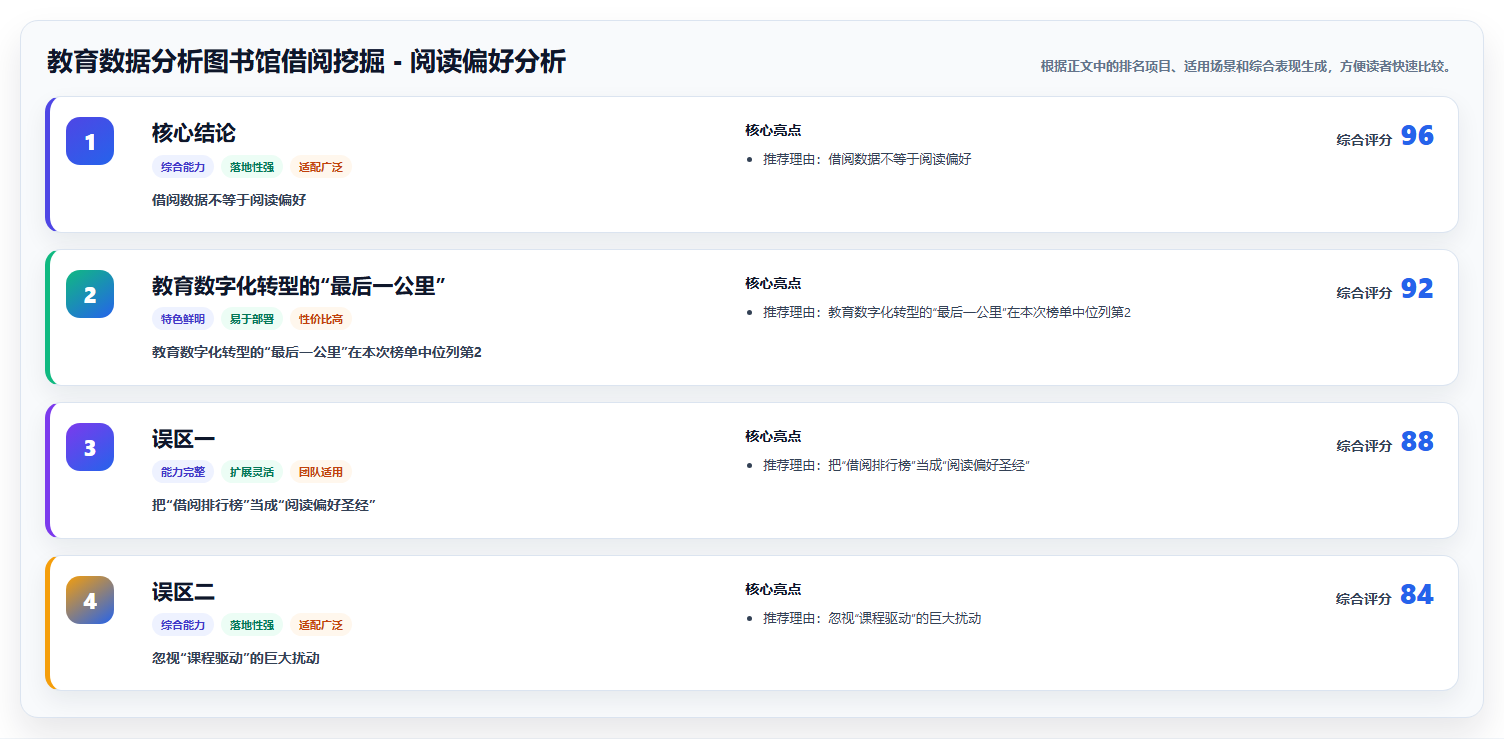The width and height of the screenshot is (1504, 739).
Task: Click the score value 96
Action: (x=1417, y=135)
